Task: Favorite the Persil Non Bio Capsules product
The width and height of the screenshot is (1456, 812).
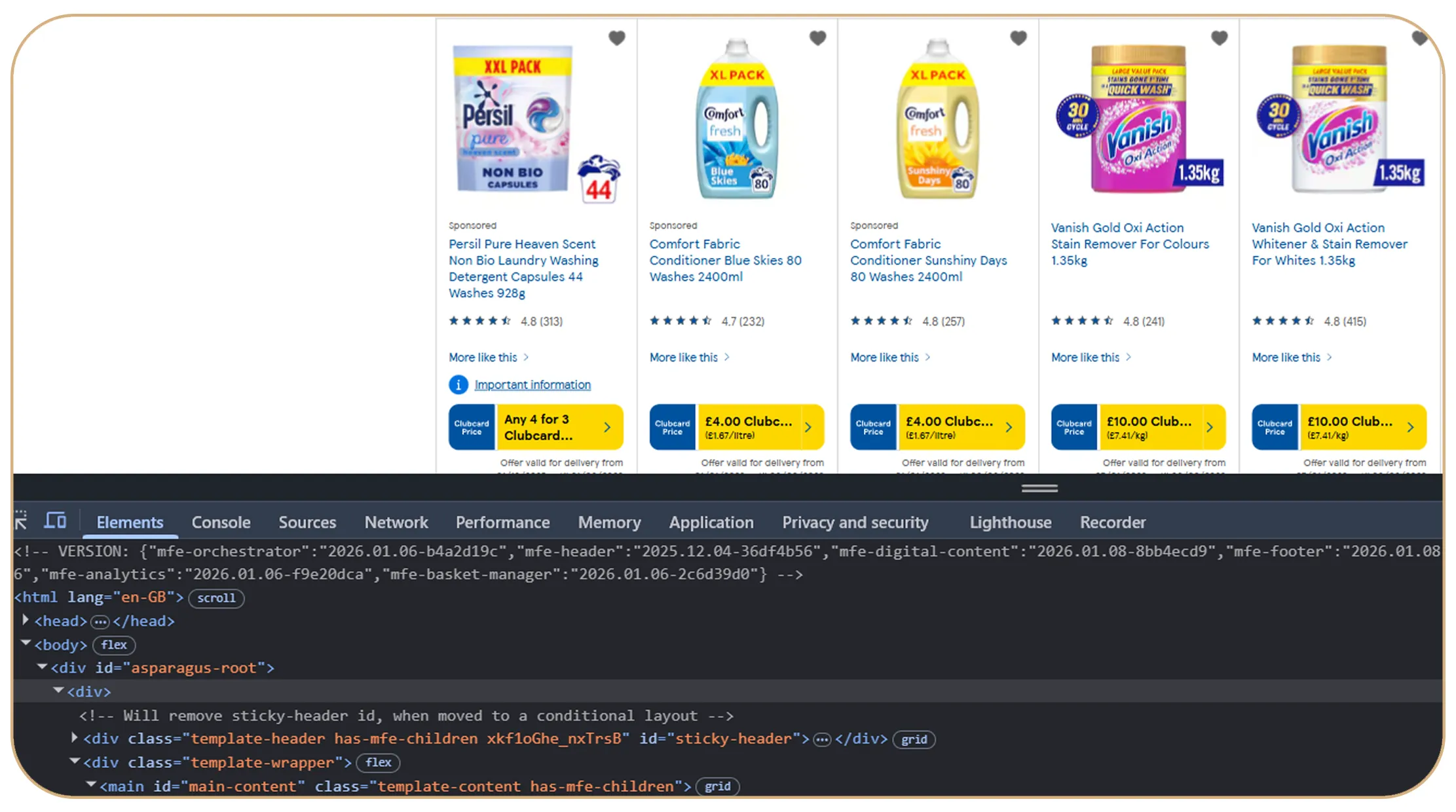Action: 616,38
